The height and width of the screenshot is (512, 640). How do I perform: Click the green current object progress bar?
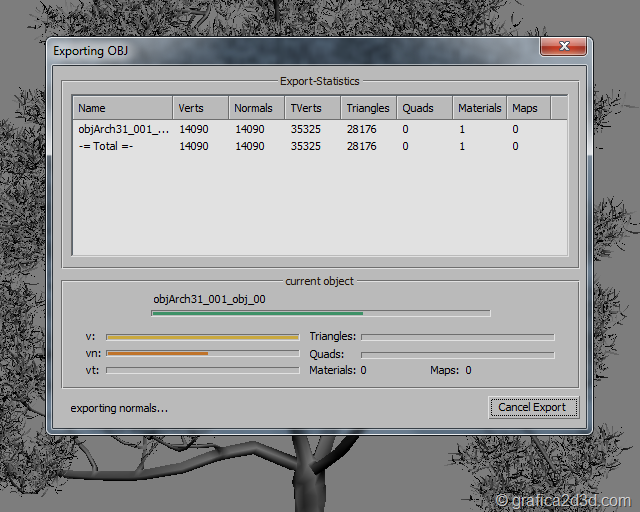[321, 313]
